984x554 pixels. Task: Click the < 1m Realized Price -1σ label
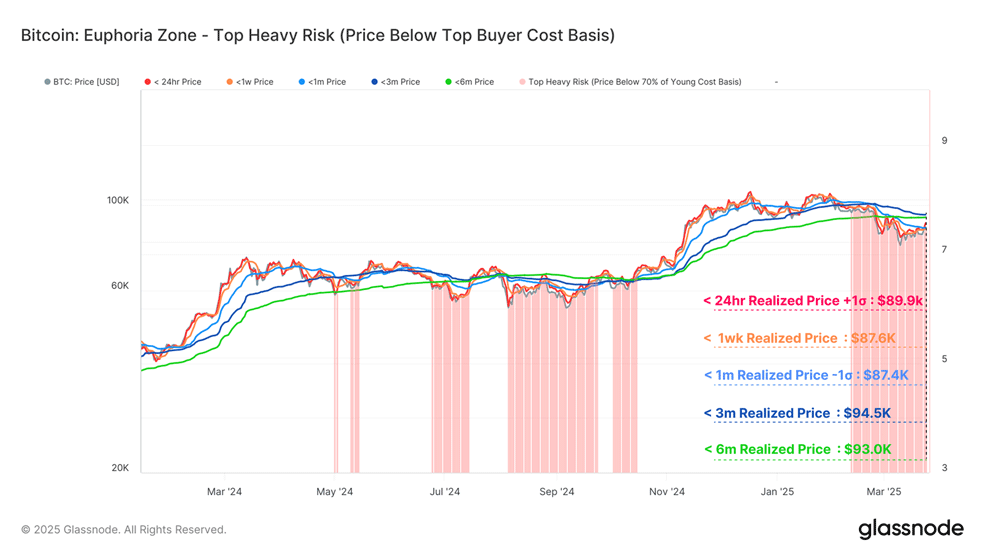[806, 375]
